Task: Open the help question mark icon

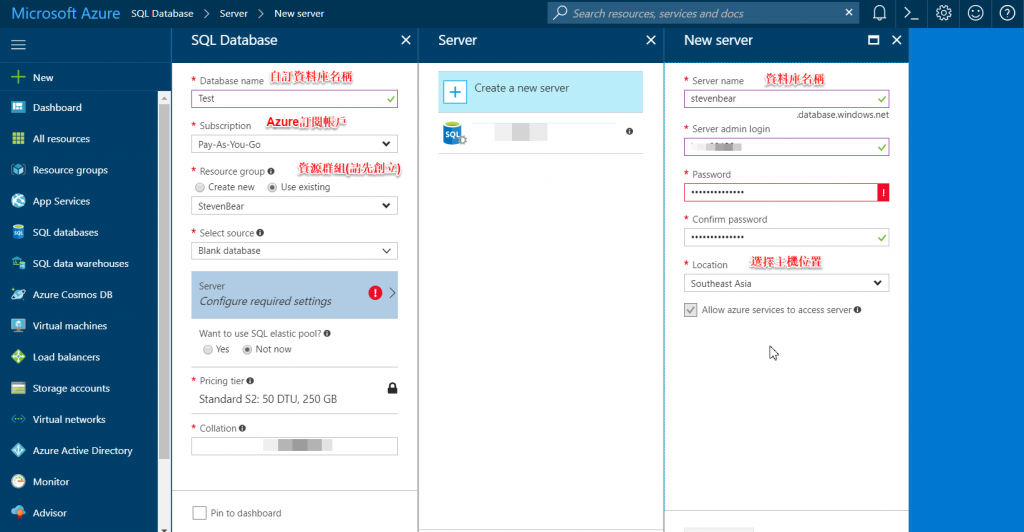Action: pyautogui.click(x=1008, y=13)
